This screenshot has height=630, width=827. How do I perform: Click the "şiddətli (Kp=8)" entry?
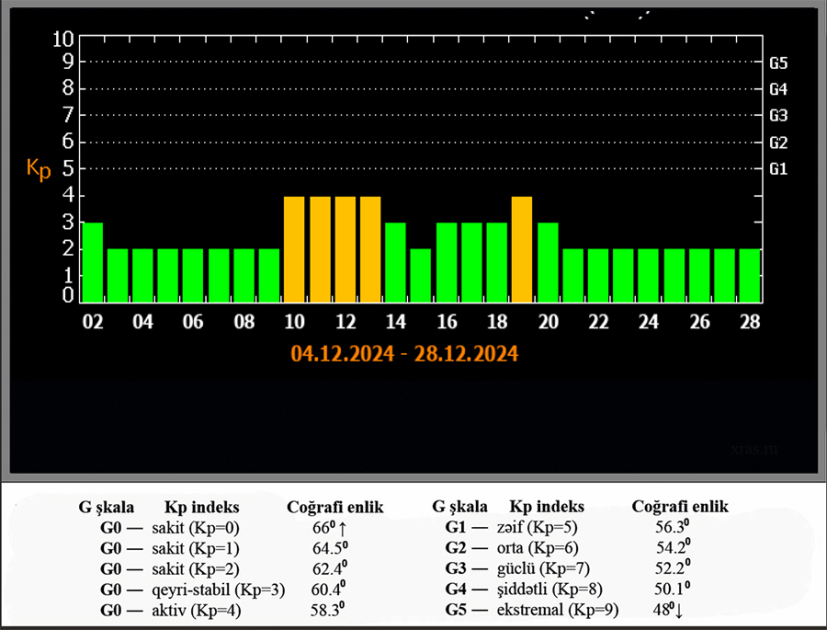[550, 589]
